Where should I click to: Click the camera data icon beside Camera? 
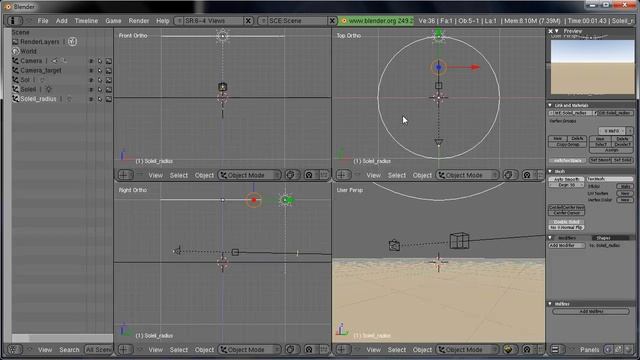click(54, 61)
